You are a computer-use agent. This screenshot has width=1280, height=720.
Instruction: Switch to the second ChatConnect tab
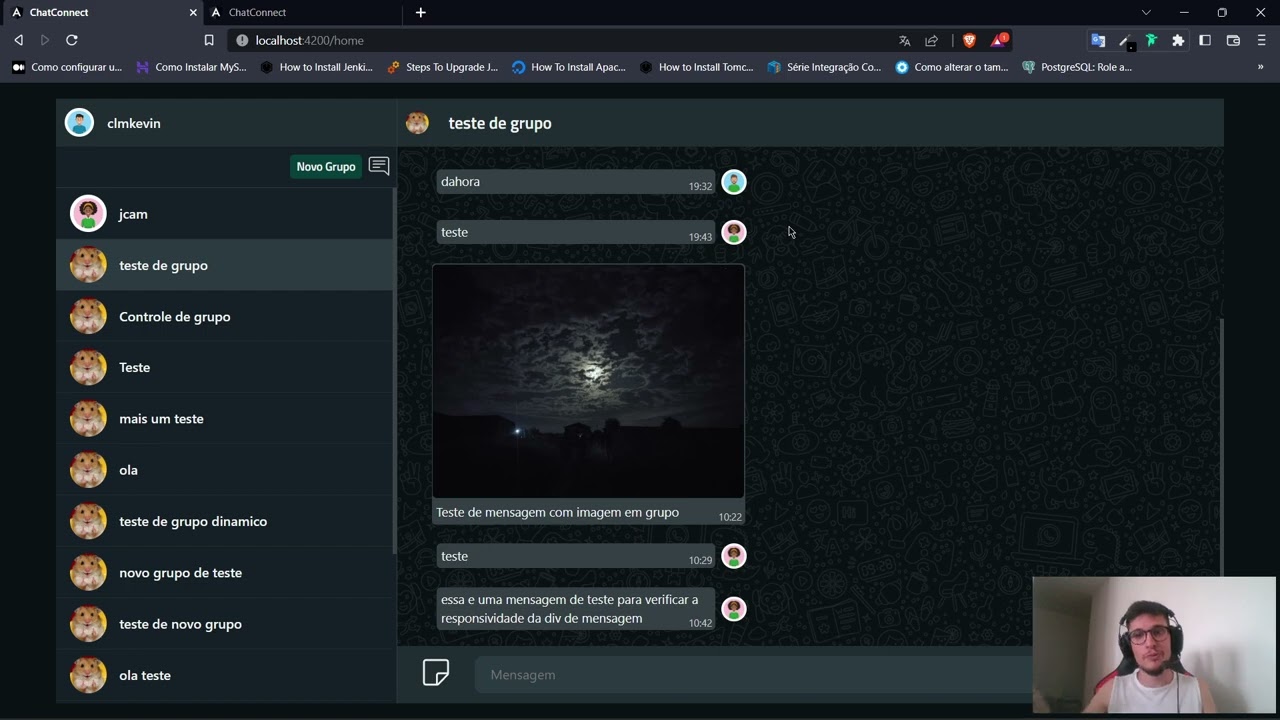tap(305, 12)
